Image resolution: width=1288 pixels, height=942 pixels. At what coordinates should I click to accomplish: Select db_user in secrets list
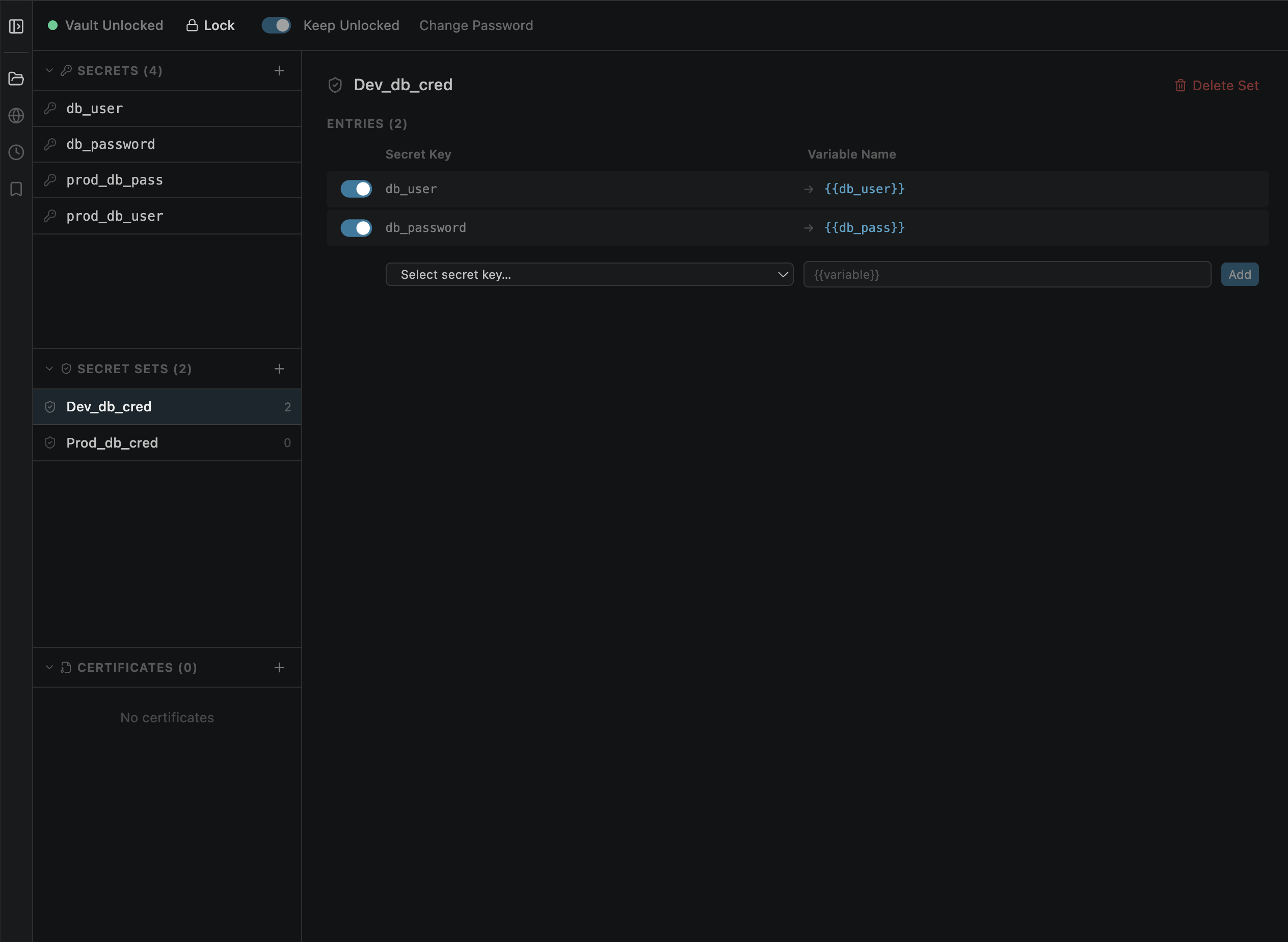[x=167, y=109]
